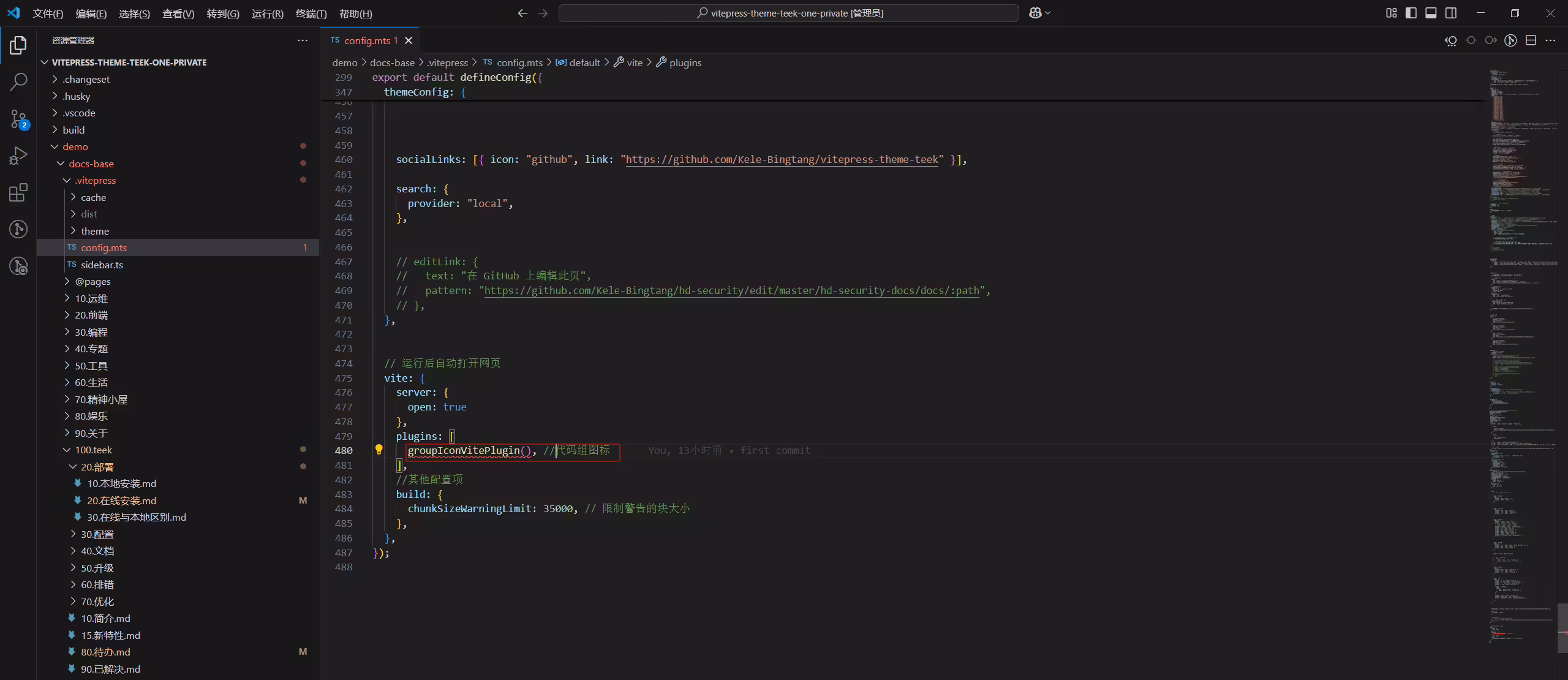
Task: Expand the @pages folder
Action: (178, 281)
